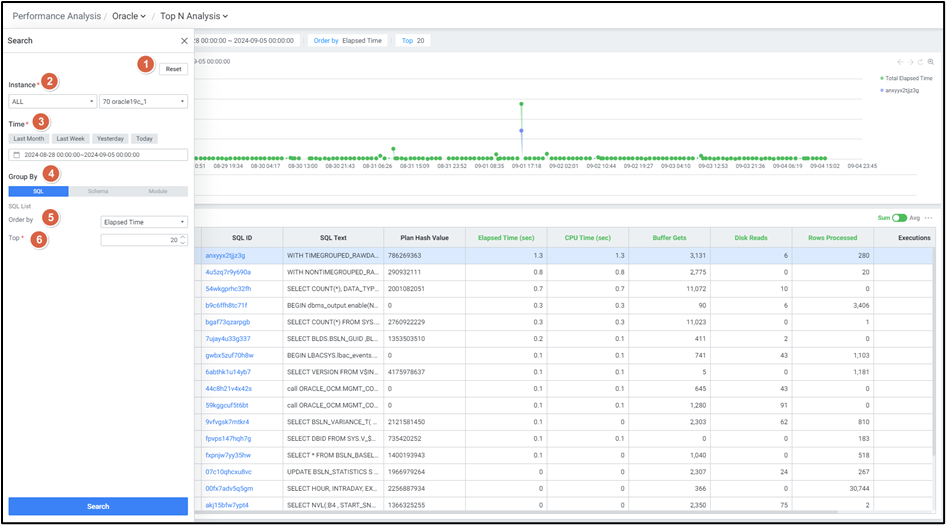Open the ALL instance group dropdown
Viewport: 946px width, 525px height.
point(52,101)
